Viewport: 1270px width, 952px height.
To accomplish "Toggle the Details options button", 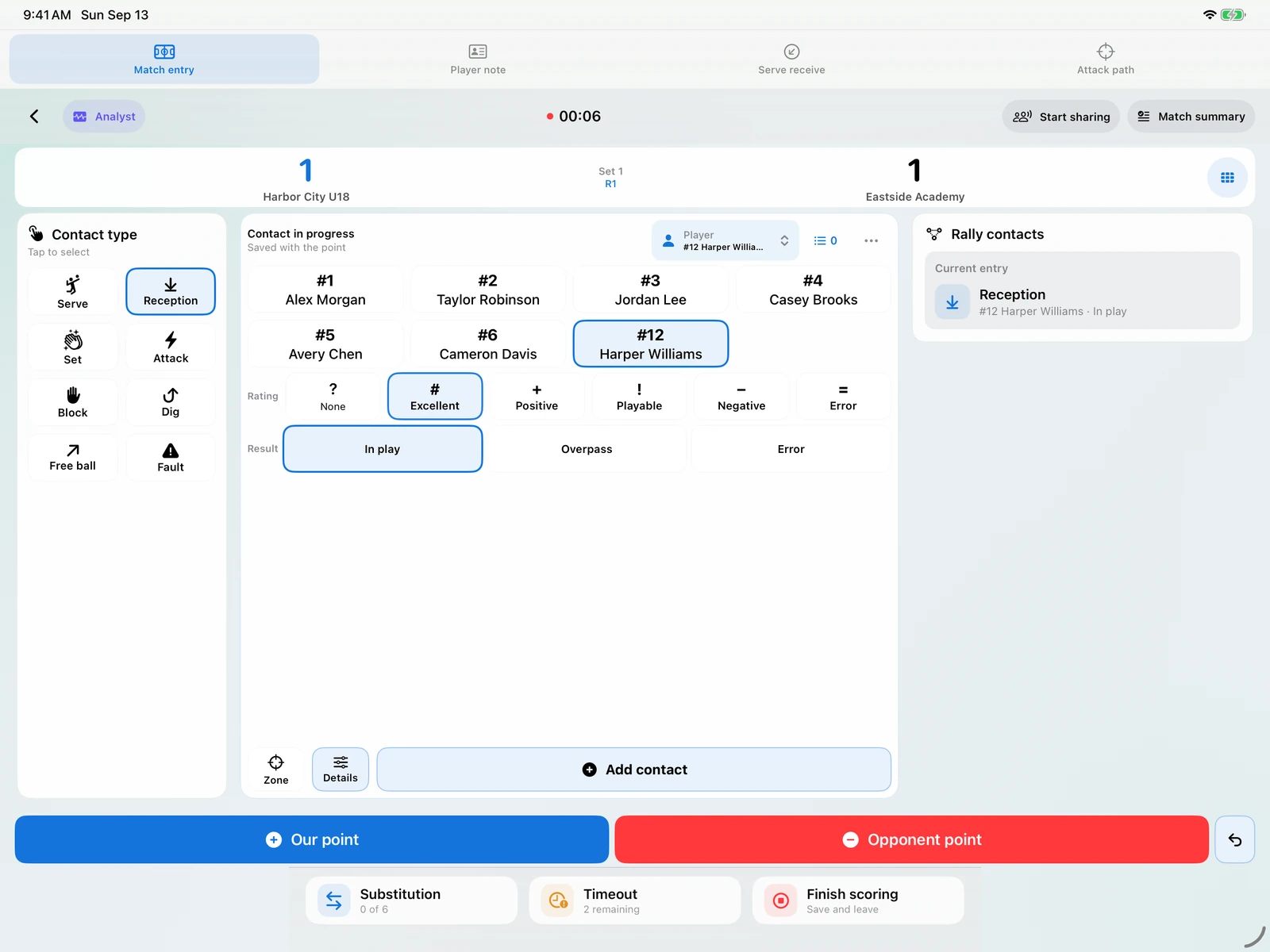I will click(x=341, y=770).
